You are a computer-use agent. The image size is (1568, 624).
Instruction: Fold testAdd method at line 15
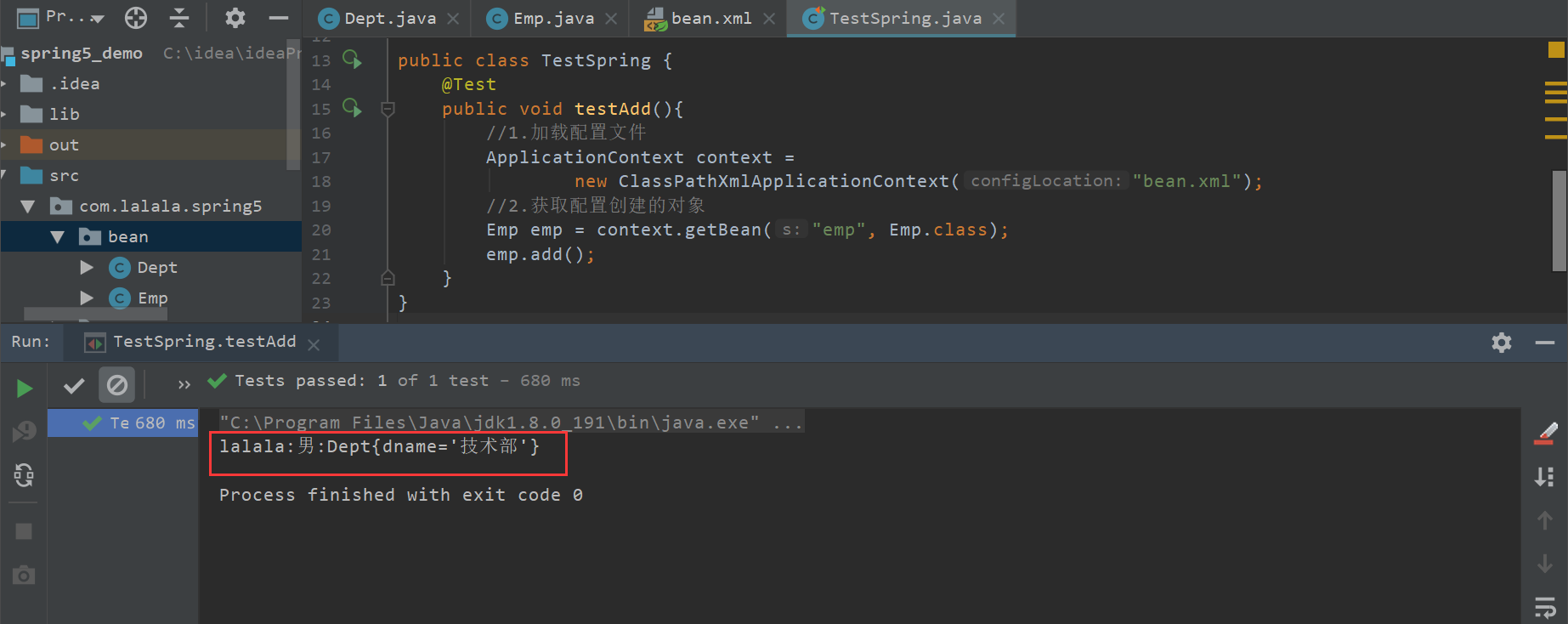point(388,109)
